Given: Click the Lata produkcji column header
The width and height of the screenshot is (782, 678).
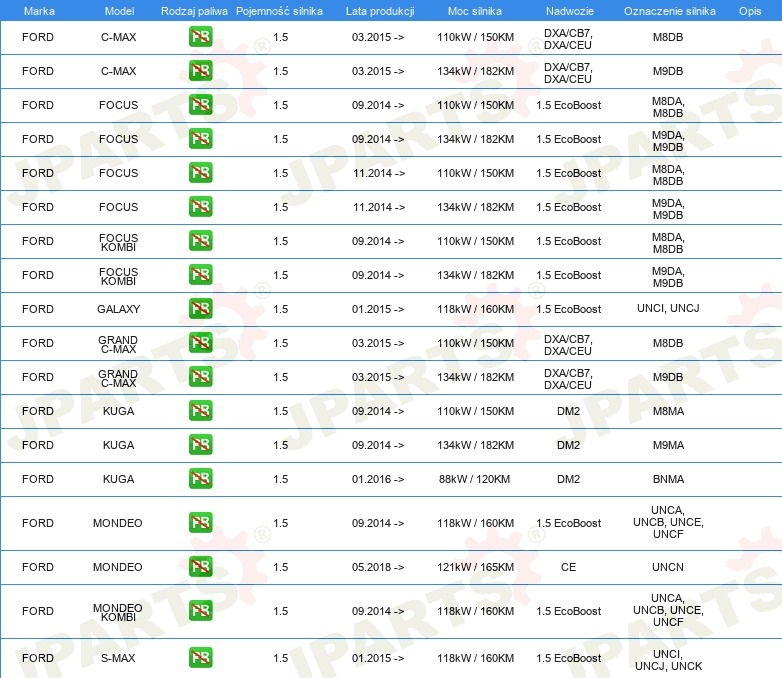Looking at the screenshot, I should coord(380,11).
